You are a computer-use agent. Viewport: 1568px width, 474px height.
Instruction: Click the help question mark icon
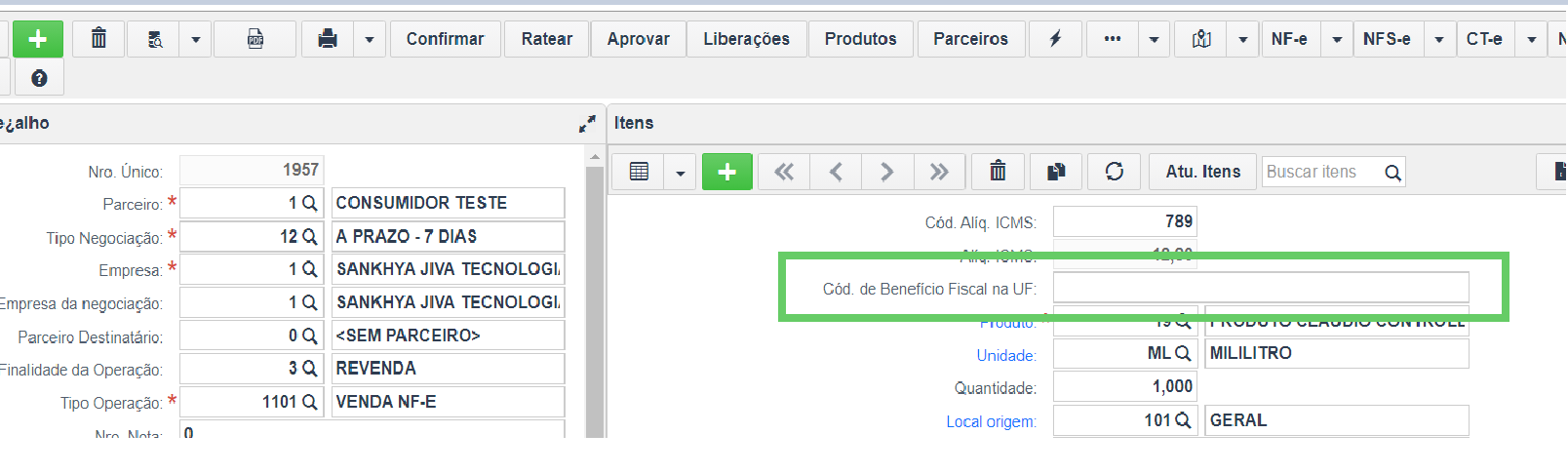pos(39,78)
